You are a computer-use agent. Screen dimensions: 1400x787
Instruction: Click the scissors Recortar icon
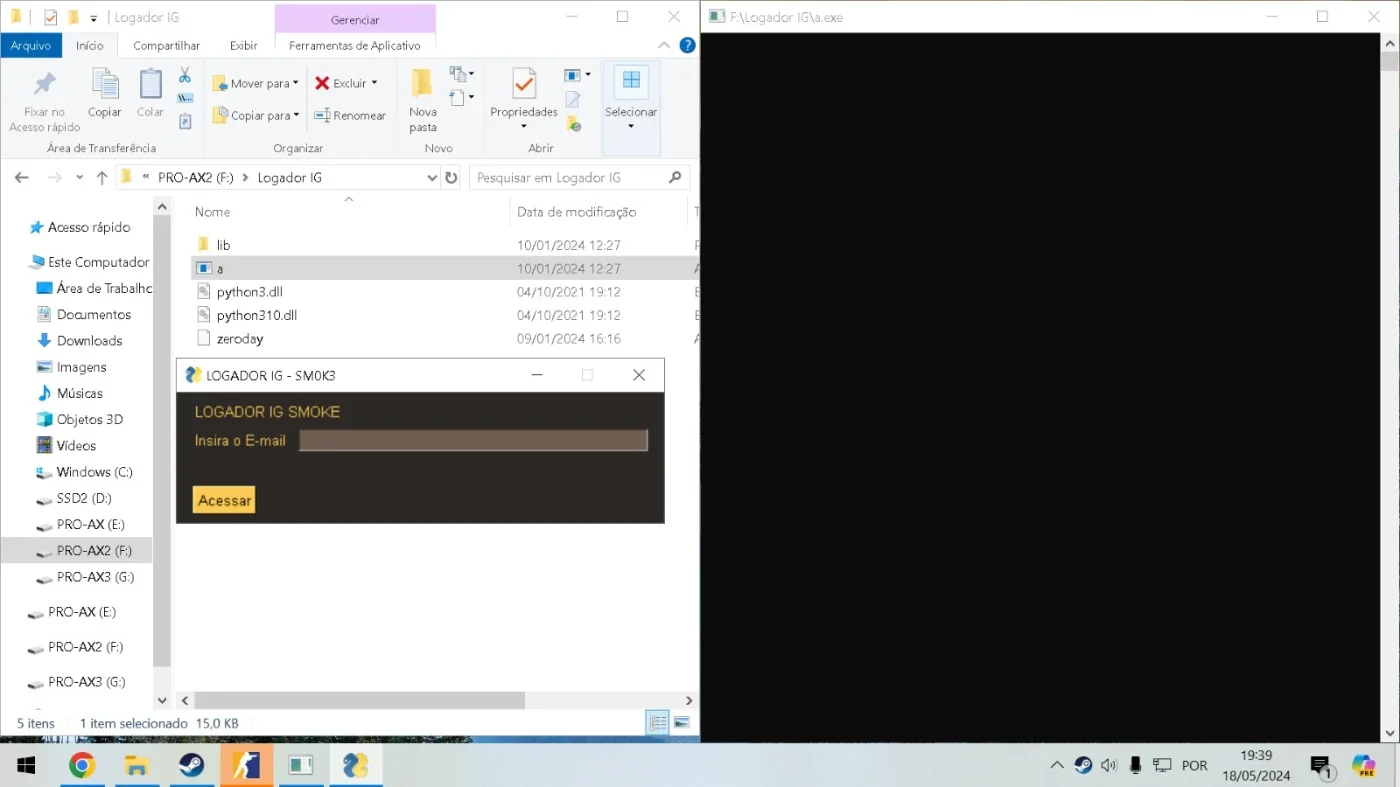point(185,75)
